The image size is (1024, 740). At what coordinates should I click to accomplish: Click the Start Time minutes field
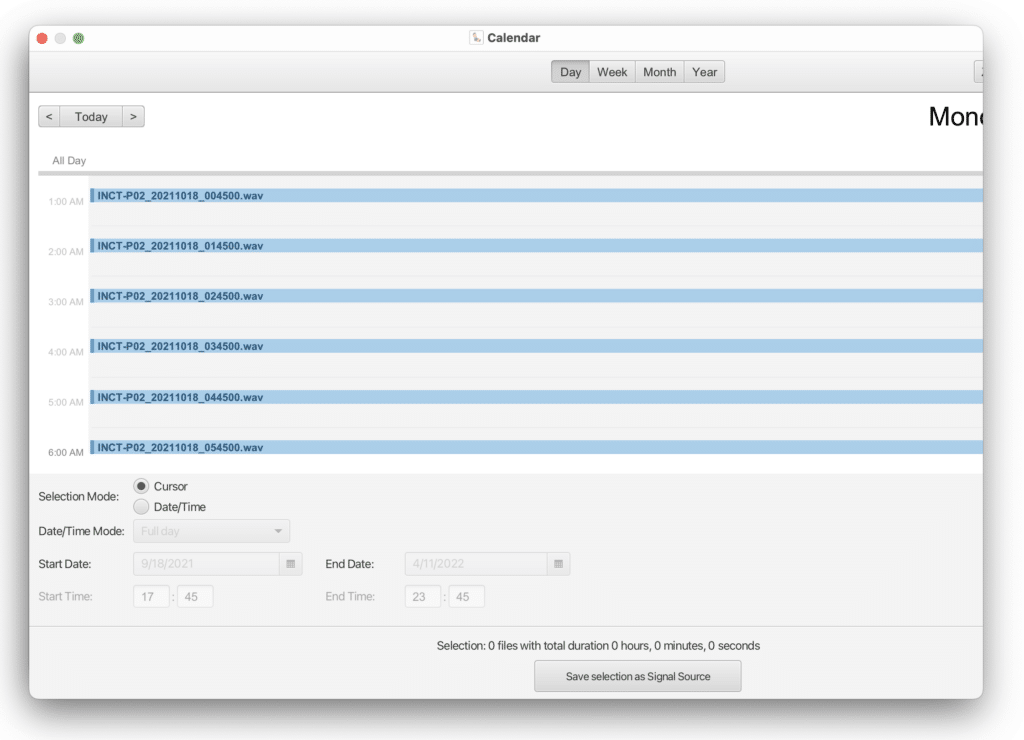(195, 597)
